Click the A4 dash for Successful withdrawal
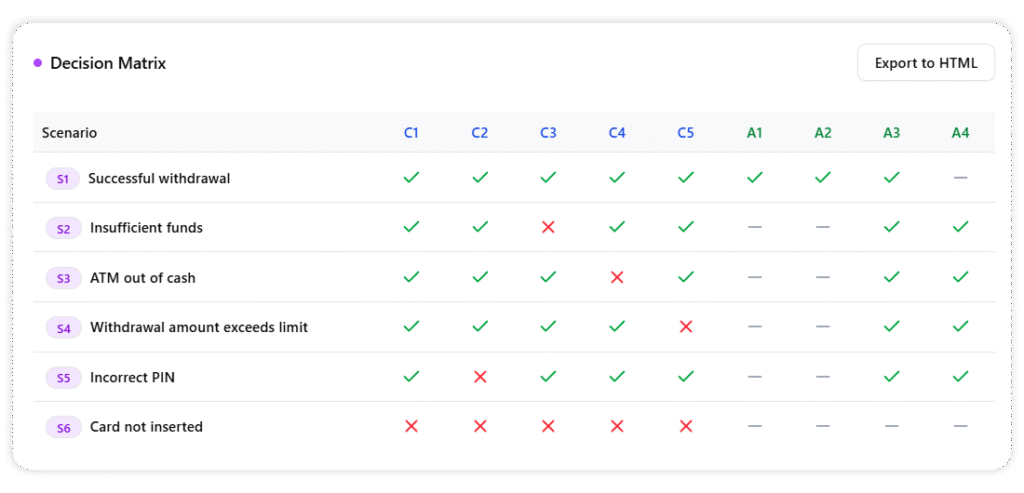The width and height of the screenshot is (1024, 493). (960, 178)
